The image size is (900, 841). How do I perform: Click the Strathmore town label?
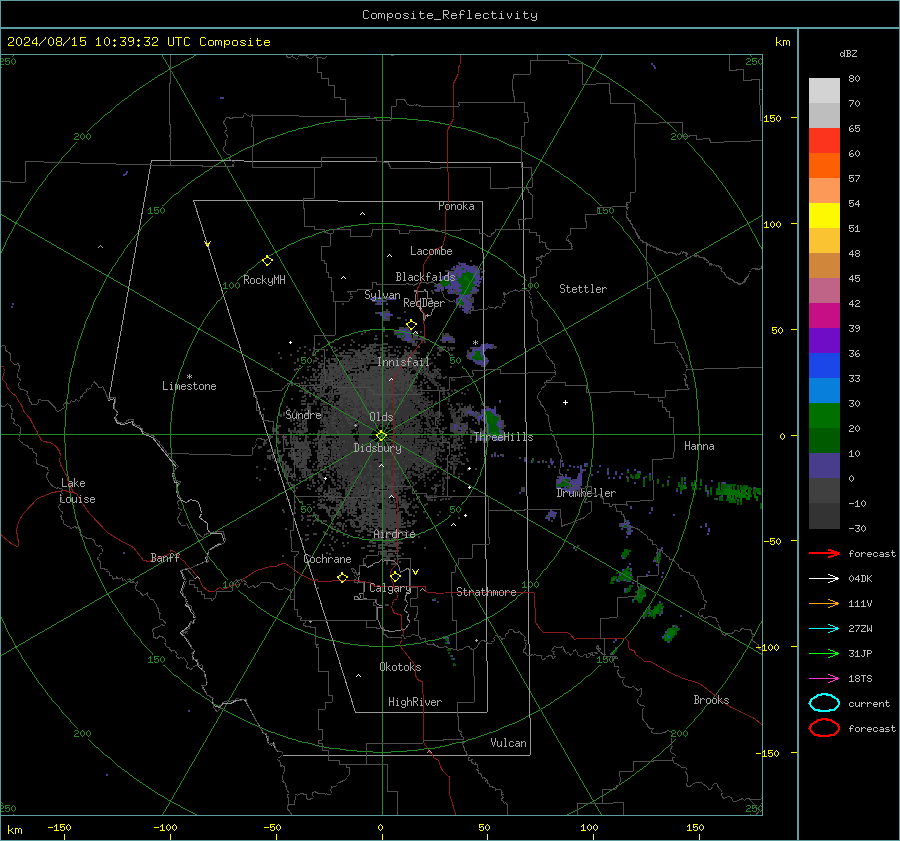(x=486, y=592)
